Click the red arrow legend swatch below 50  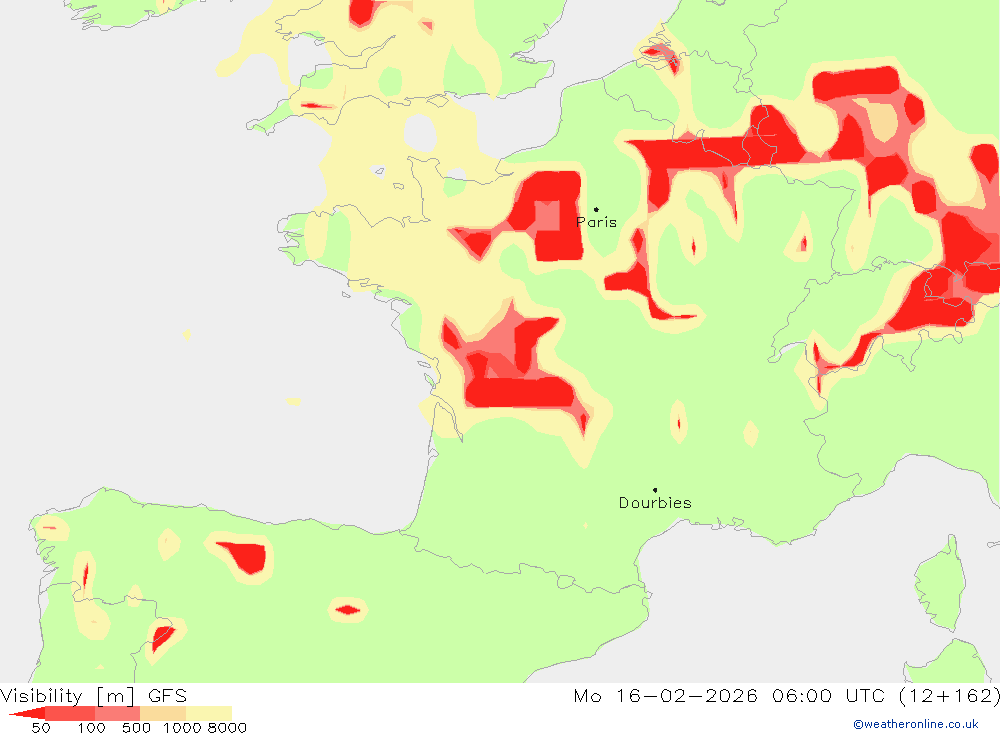click(x=27, y=713)
